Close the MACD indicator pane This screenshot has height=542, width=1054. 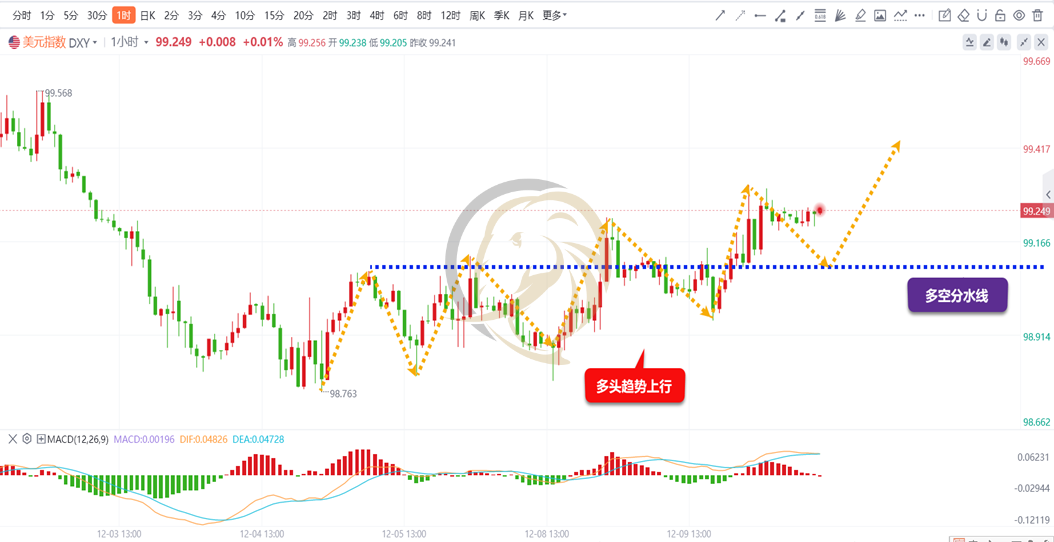click(11, 439)
